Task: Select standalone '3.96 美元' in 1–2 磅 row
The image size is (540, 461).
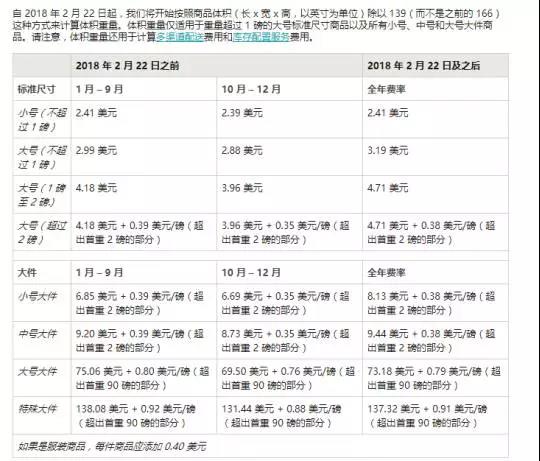Action: tap(242, 188)
